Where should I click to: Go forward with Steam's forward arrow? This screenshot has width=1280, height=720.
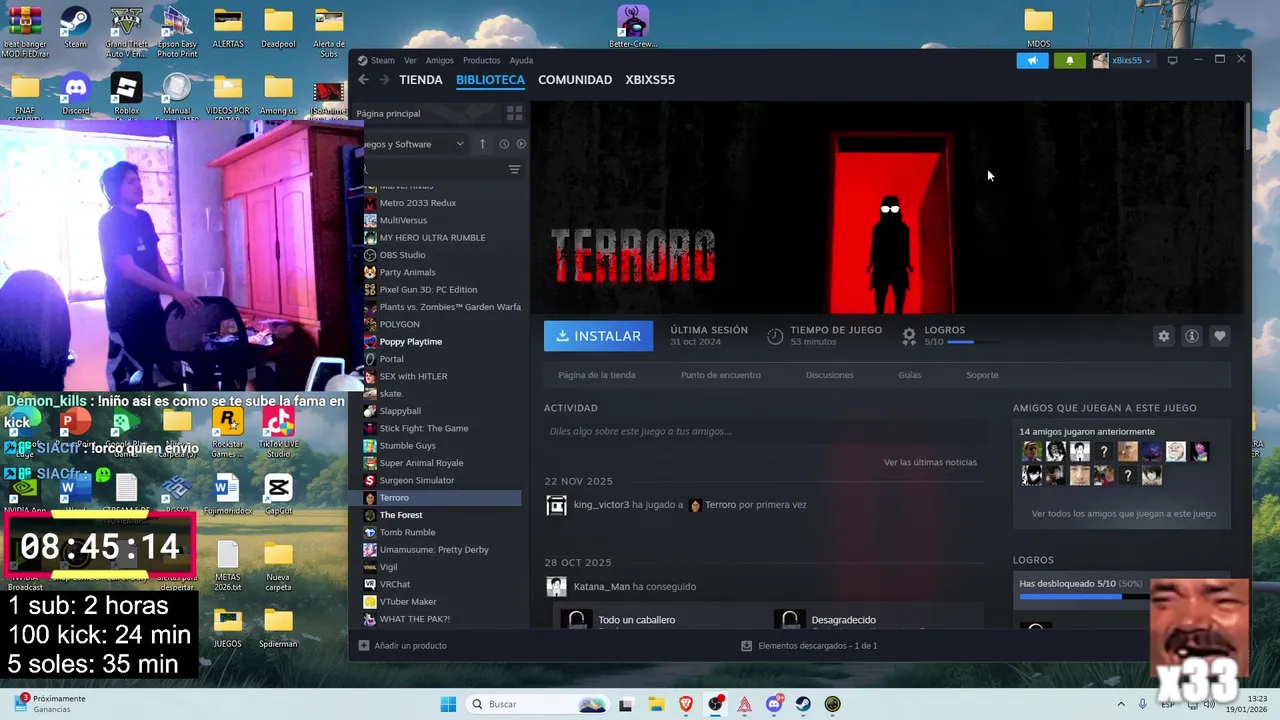point(384,80)
